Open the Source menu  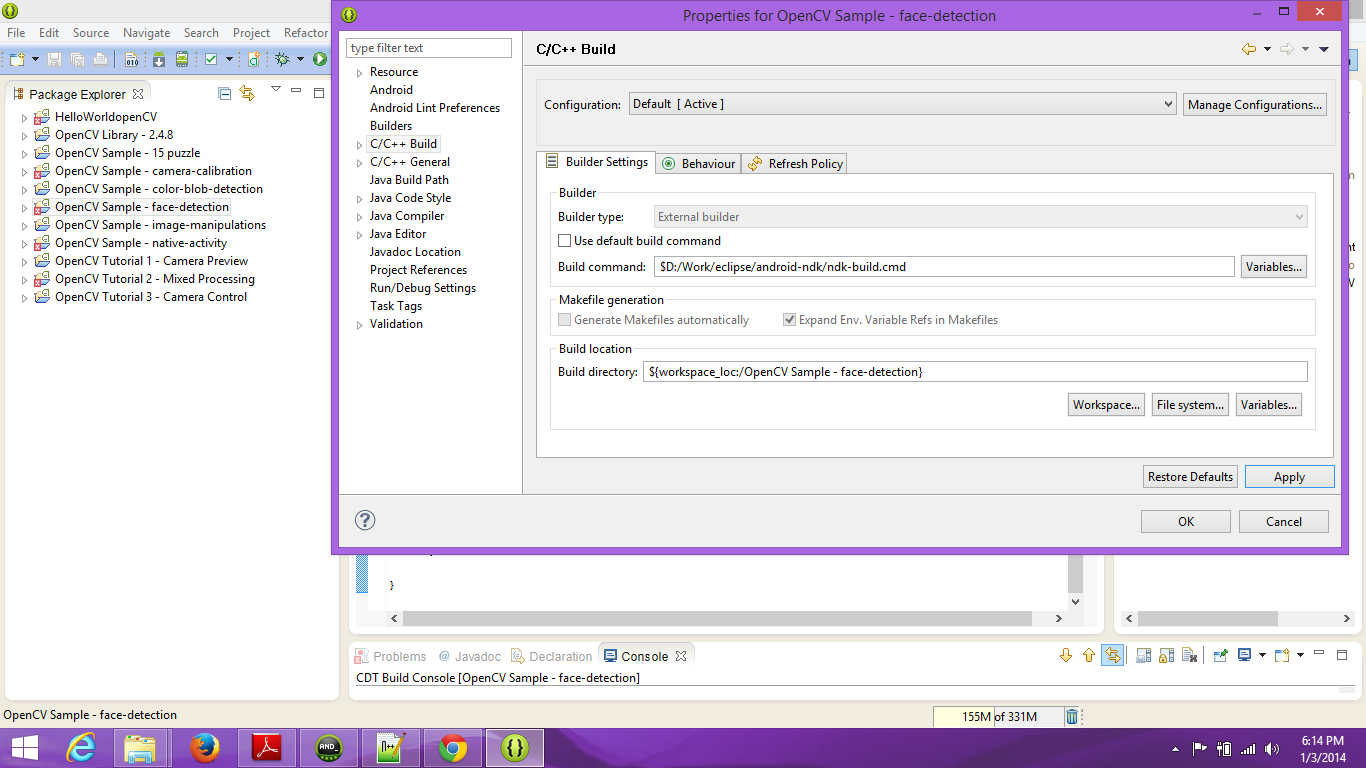click(x=91, y=33)
